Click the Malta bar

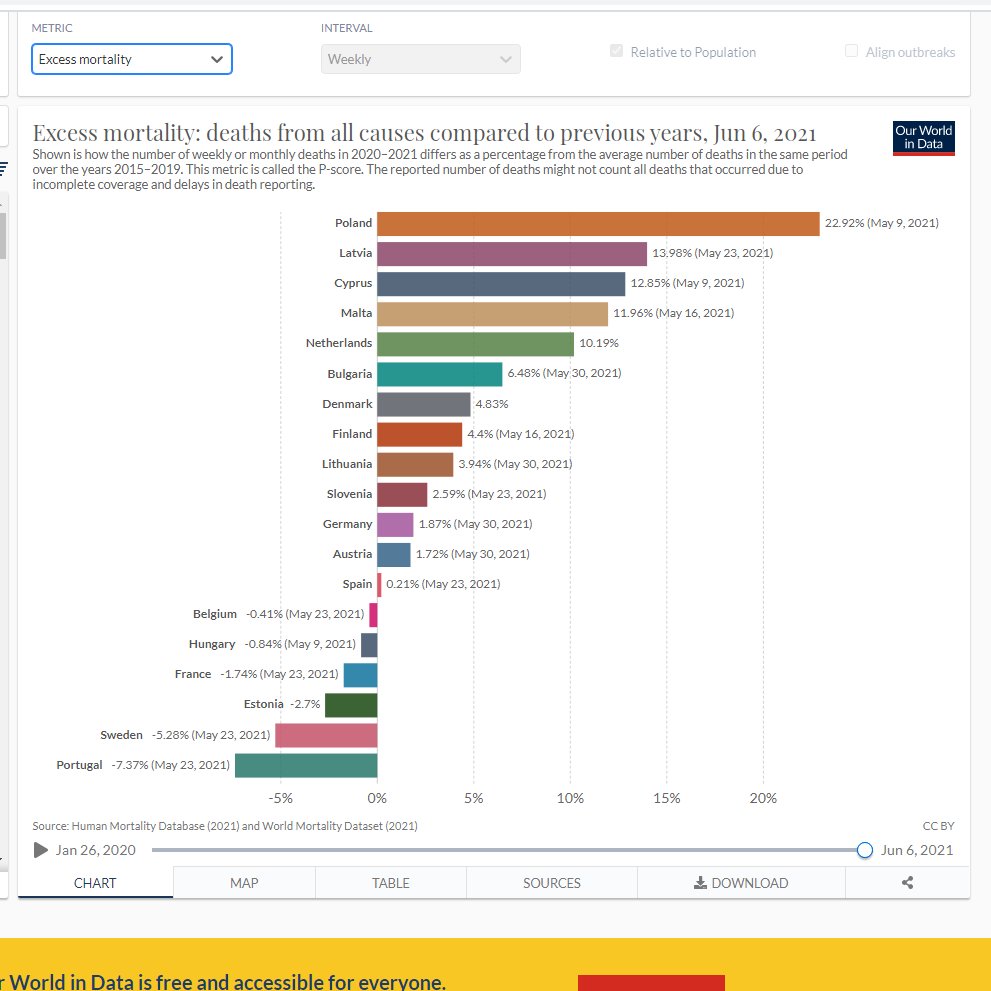pos(492,314)
